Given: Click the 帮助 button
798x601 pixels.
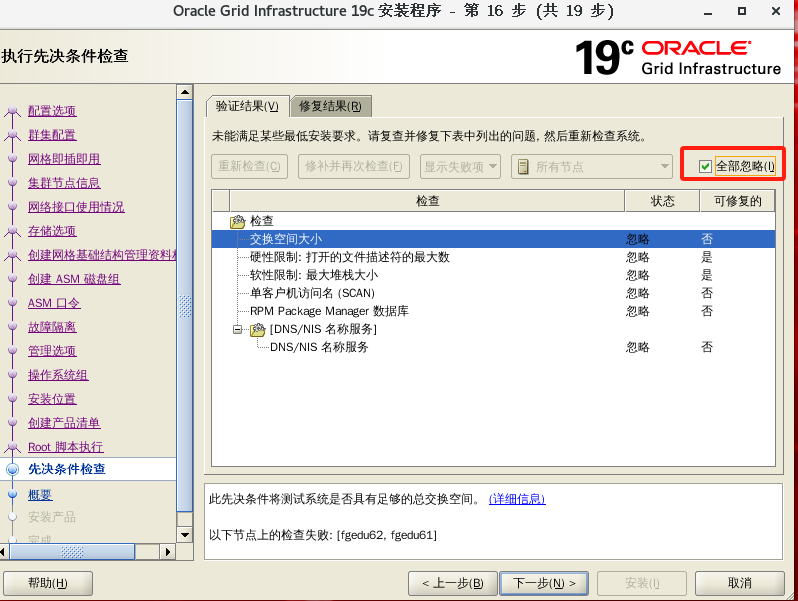Looking at the screenshot, I should (48, 583).
